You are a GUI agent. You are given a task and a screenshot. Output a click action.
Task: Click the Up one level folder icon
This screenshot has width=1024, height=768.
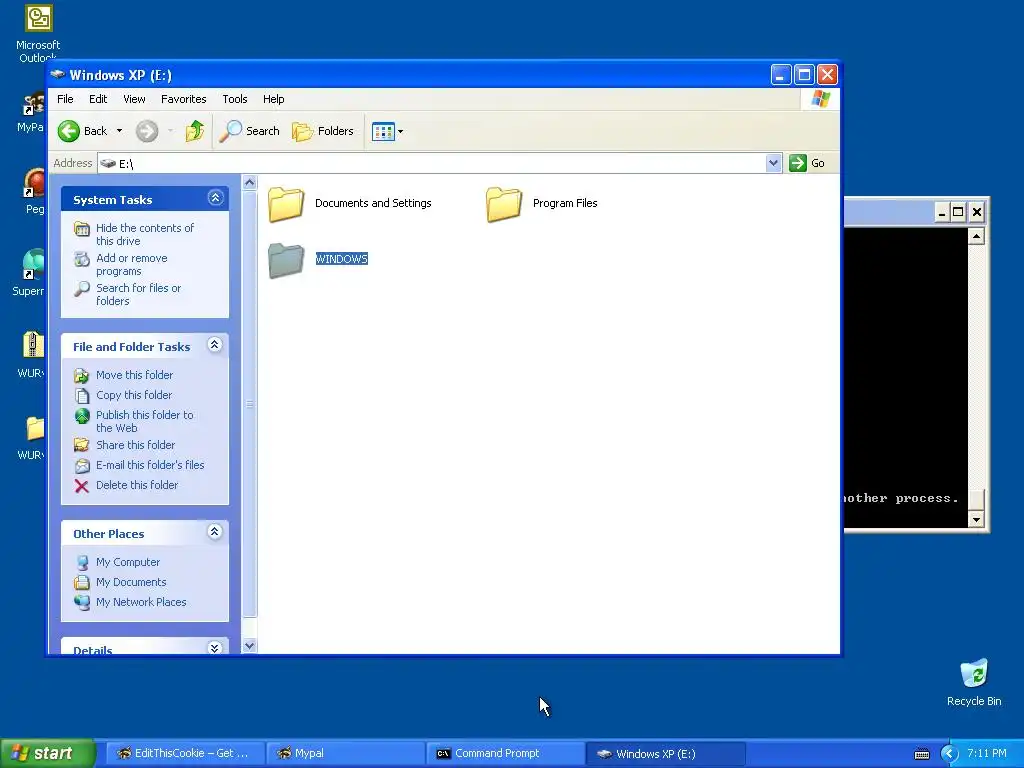[x=195, y=131]
